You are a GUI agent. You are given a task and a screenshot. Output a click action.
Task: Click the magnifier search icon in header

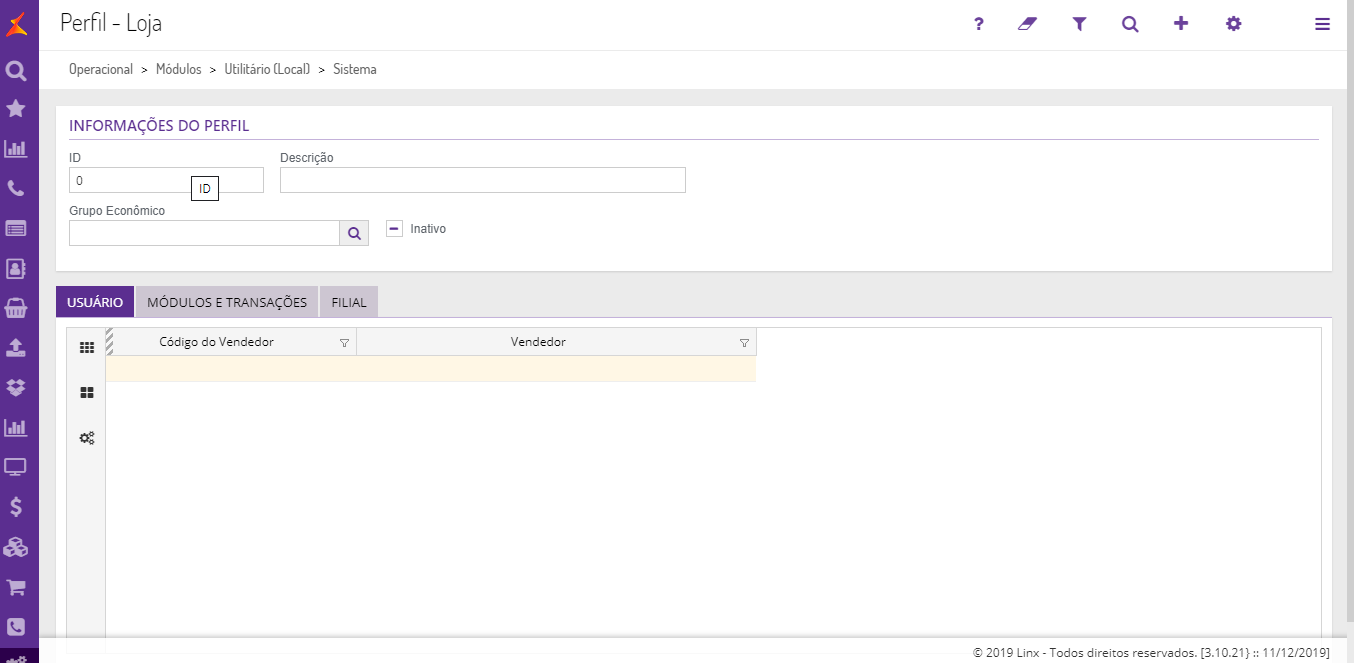click(x=1130, y=24)
